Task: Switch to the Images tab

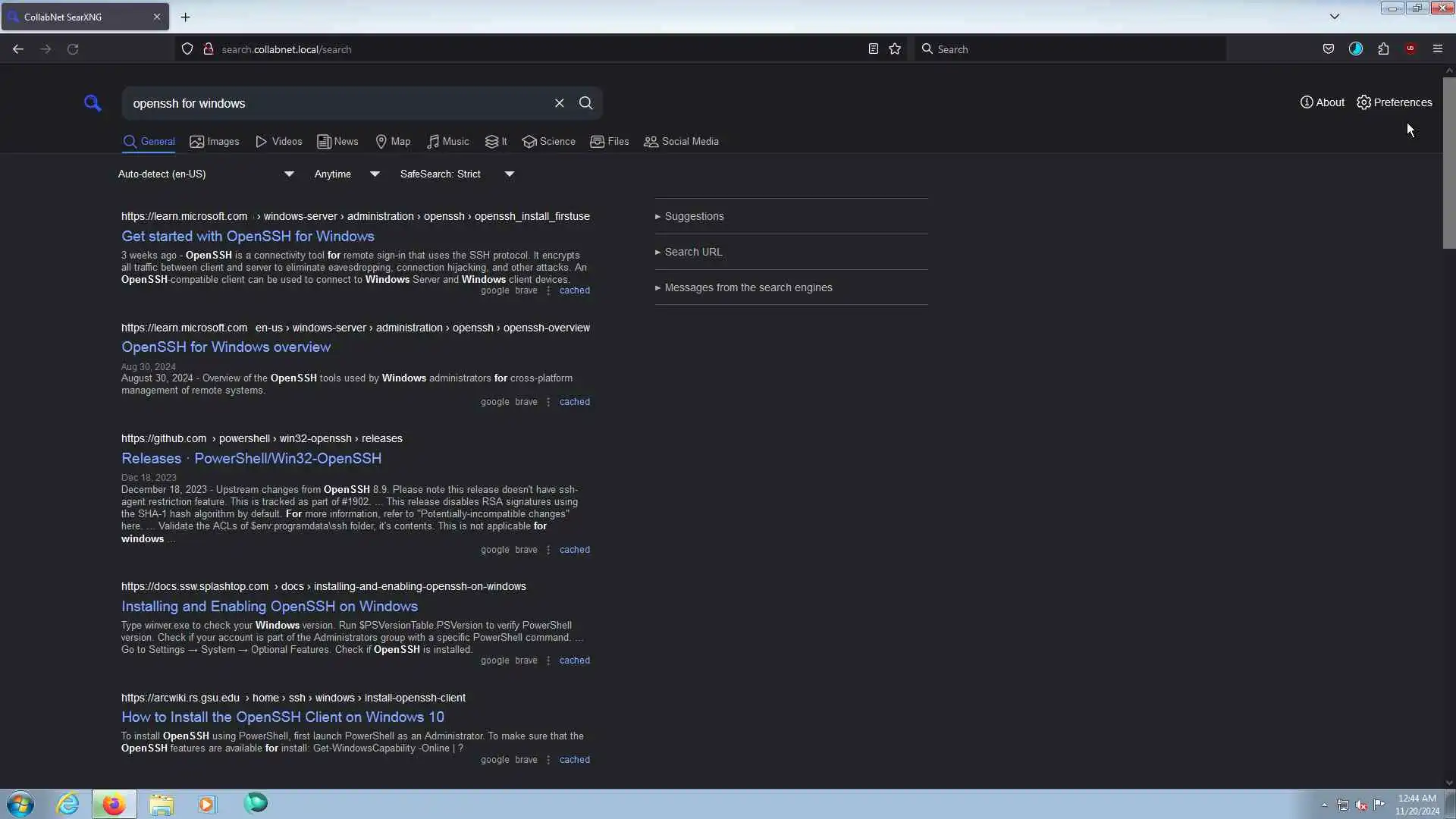Action: (215, 142)
